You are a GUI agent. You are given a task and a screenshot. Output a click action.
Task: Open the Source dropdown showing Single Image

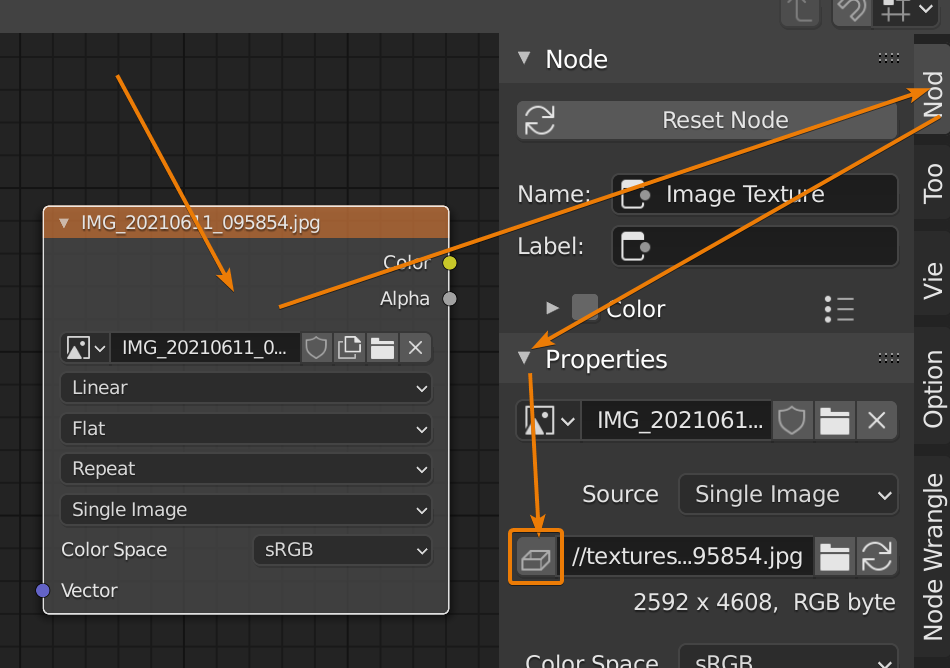coord(787,494)
